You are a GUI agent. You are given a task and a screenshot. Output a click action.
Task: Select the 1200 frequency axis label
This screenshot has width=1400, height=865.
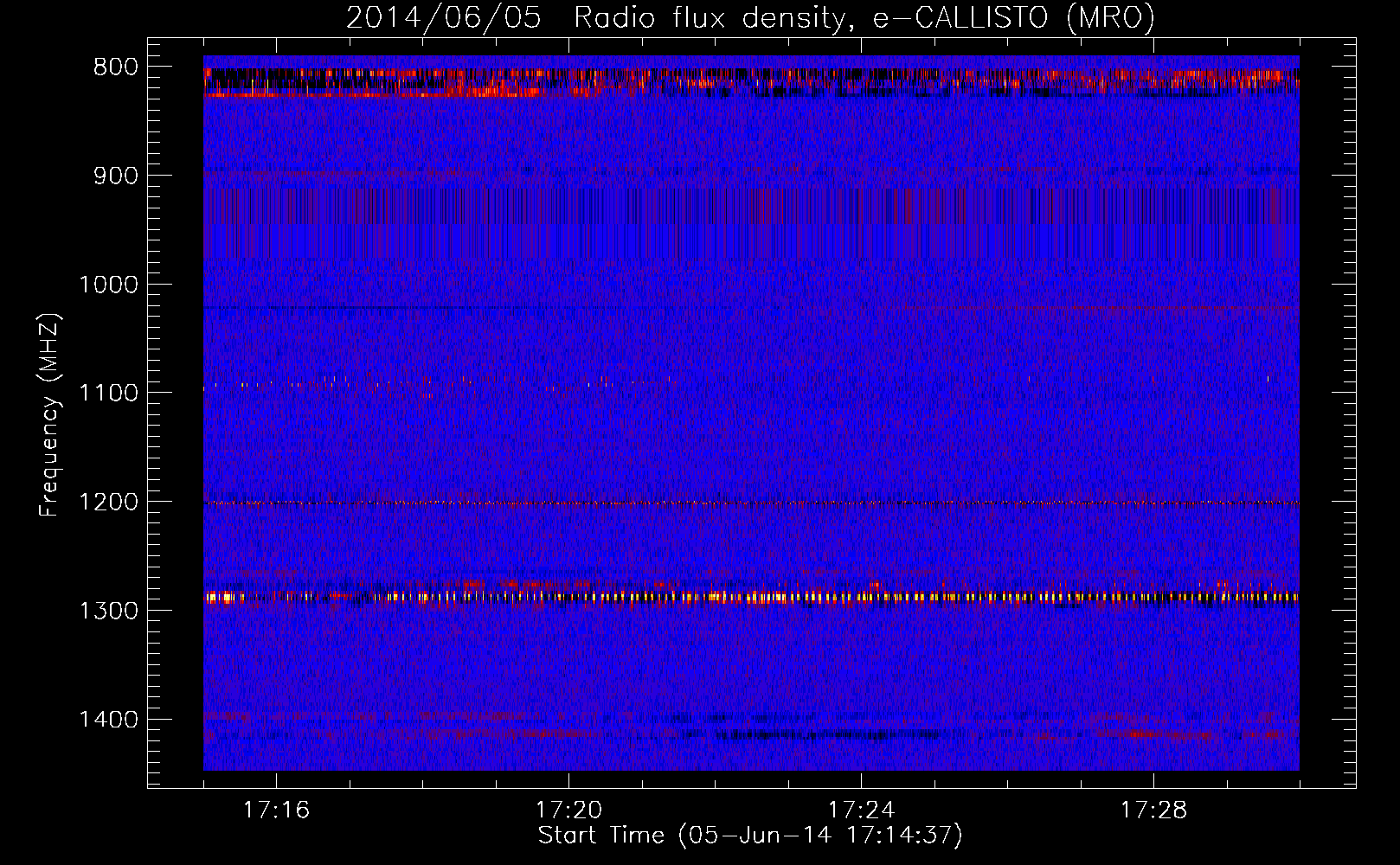pos(108,503)
